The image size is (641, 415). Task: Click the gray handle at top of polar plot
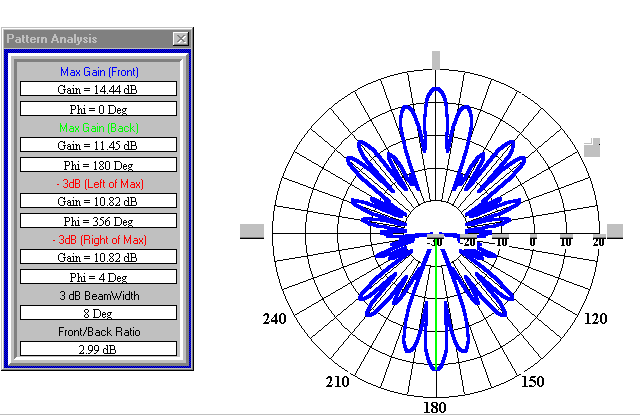(436, 60)
